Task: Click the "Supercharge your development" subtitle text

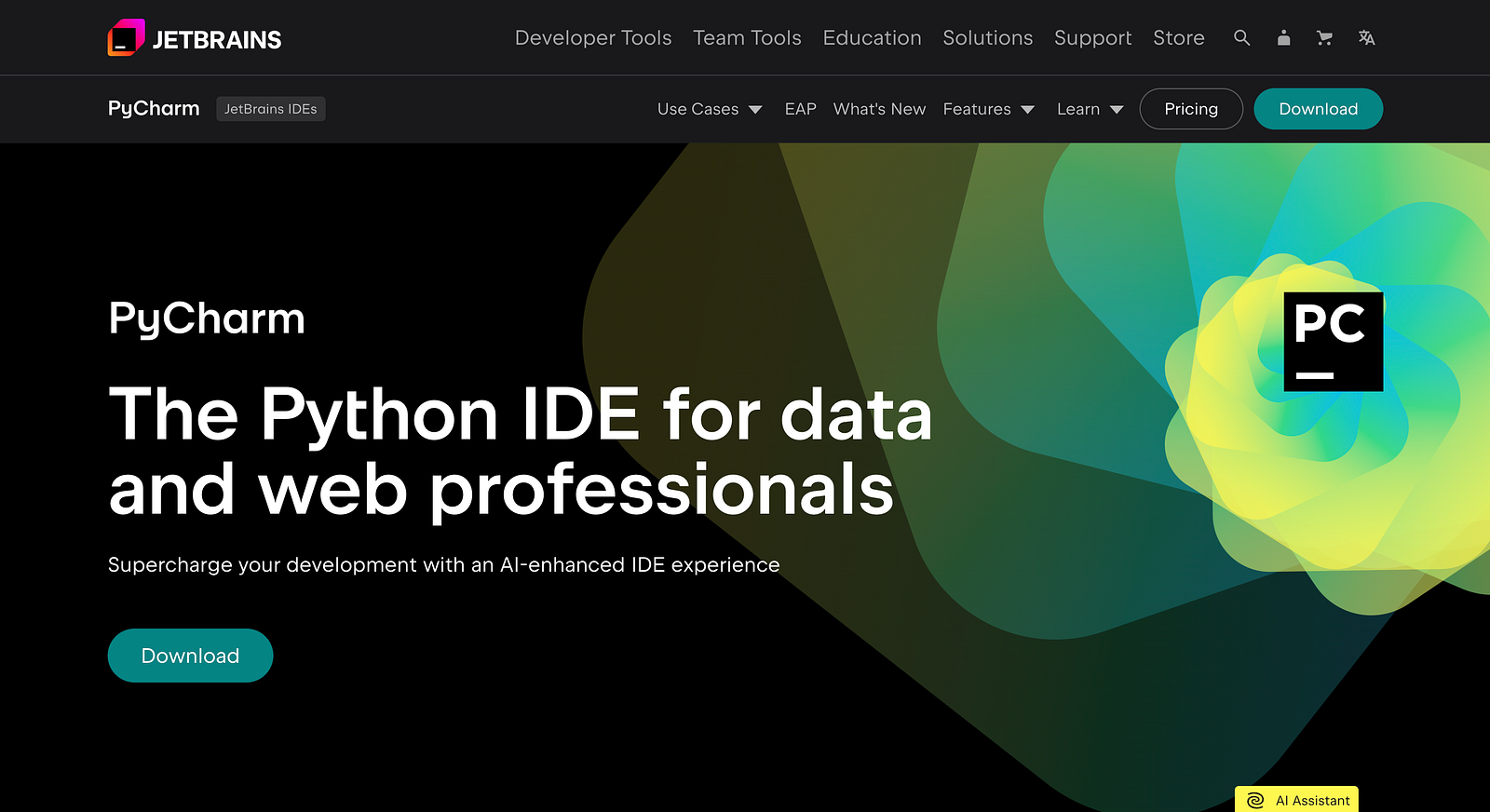Action: (443, 564)
